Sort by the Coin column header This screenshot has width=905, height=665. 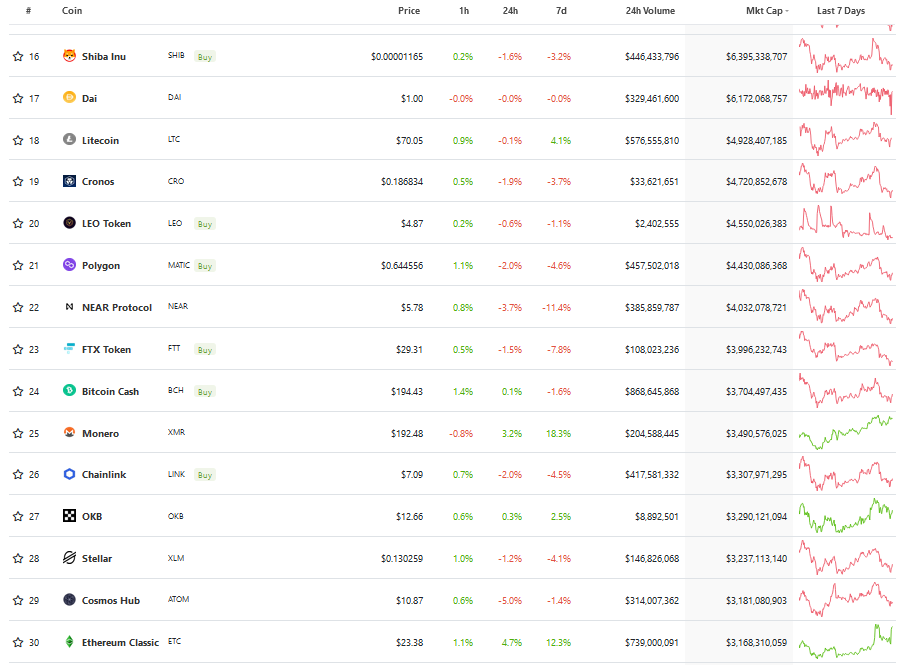72,10
